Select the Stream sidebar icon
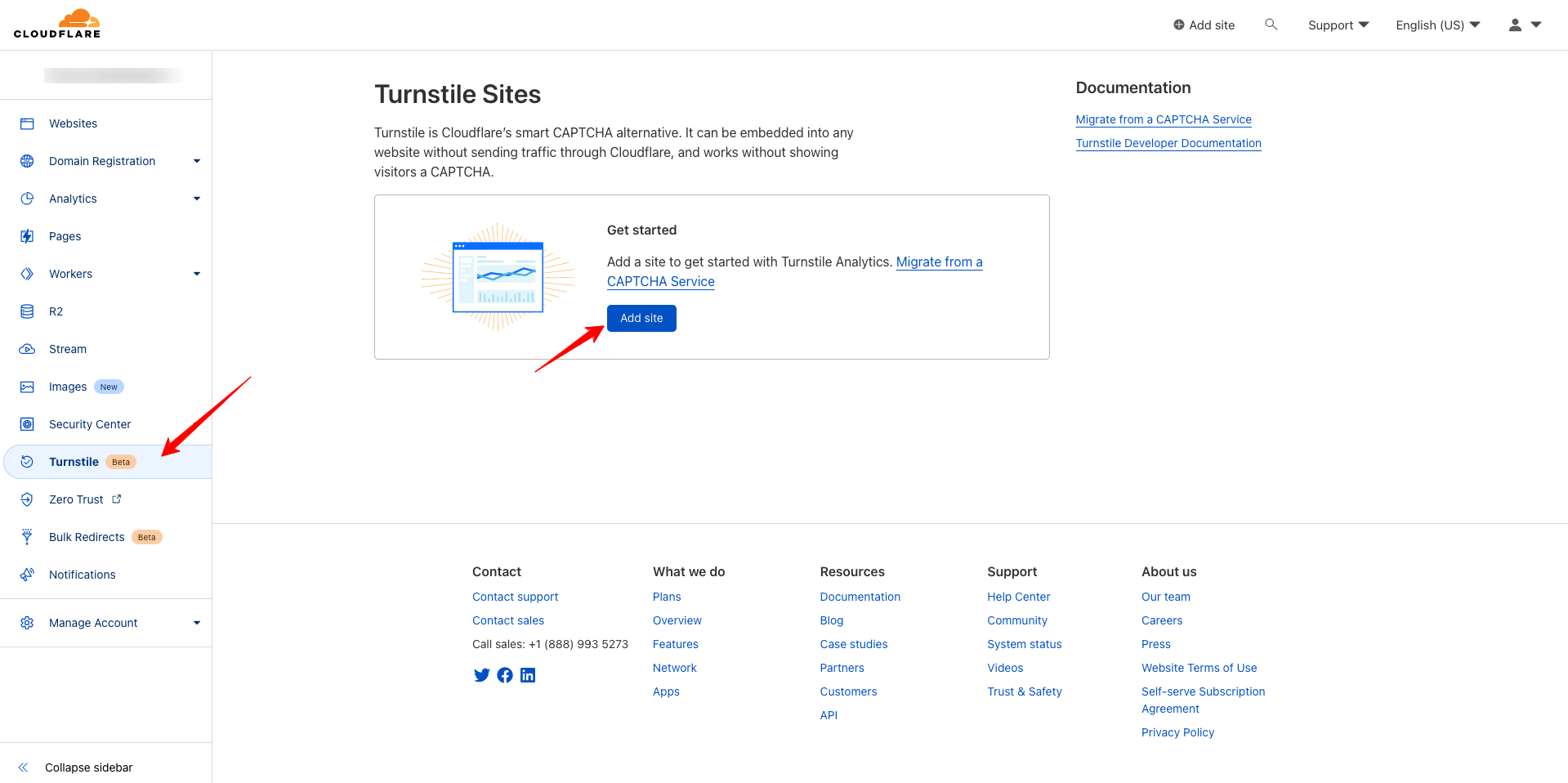The height and width of the screenshot is (783, 1568). click(x=27, y=349)
